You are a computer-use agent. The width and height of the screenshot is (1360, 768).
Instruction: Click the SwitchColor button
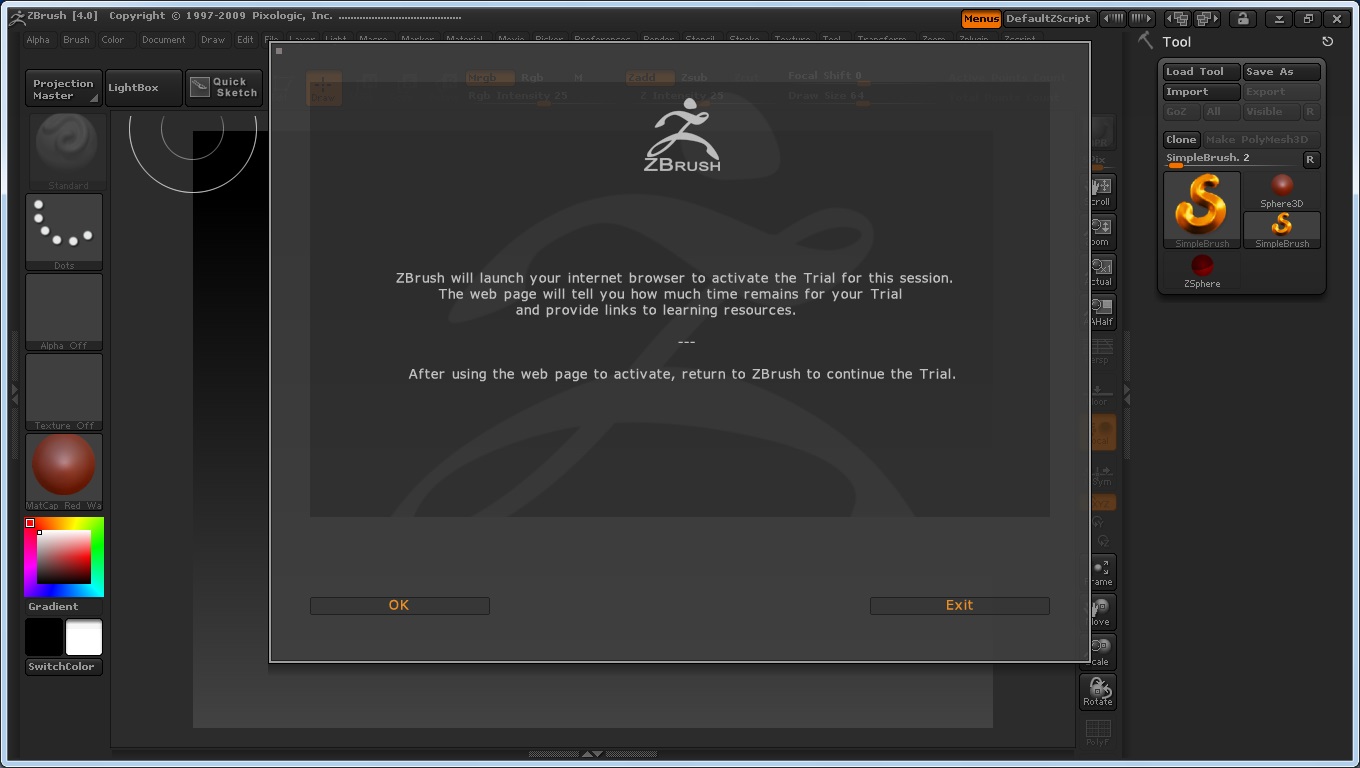(62, 667)
